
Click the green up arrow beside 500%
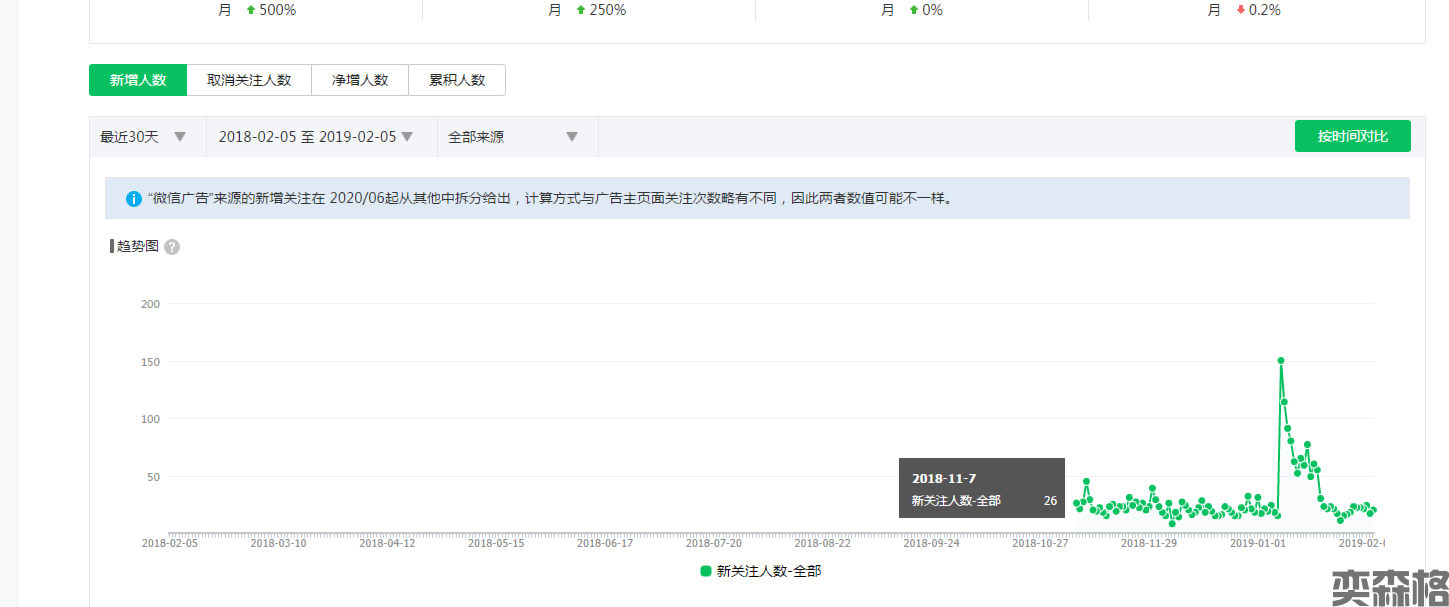(x=251, y=10)
